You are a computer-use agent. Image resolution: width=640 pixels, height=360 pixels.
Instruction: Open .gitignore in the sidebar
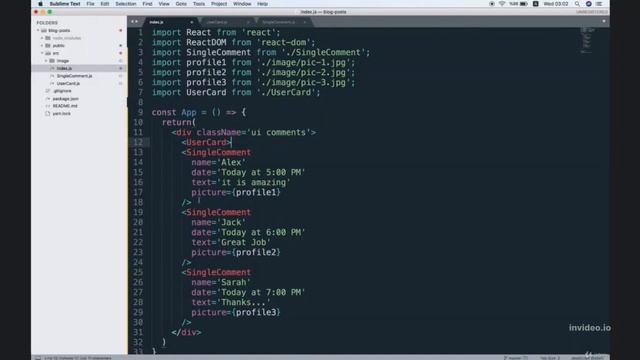(x=62, y=91)
